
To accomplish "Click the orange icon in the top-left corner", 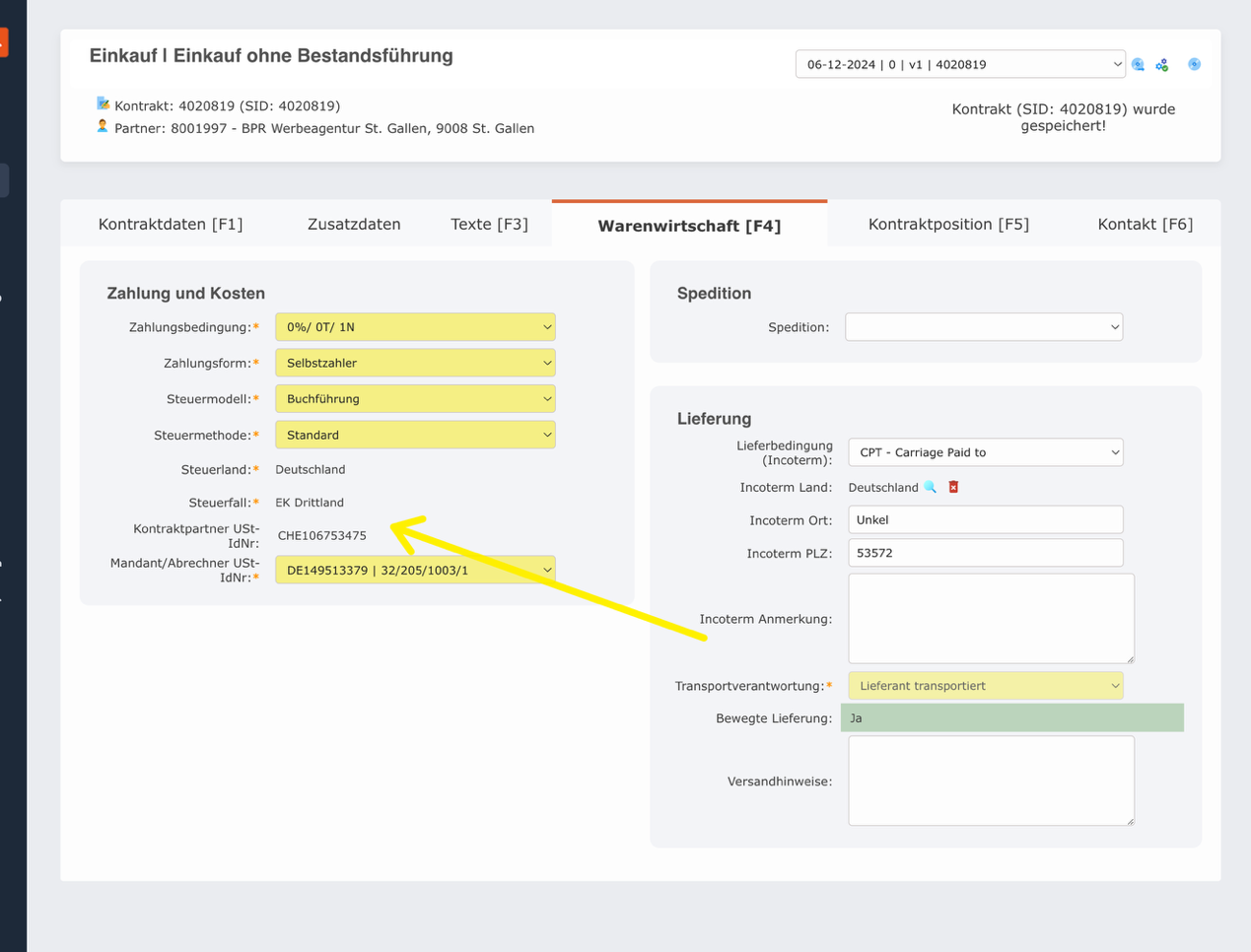I will coord(5,42).
